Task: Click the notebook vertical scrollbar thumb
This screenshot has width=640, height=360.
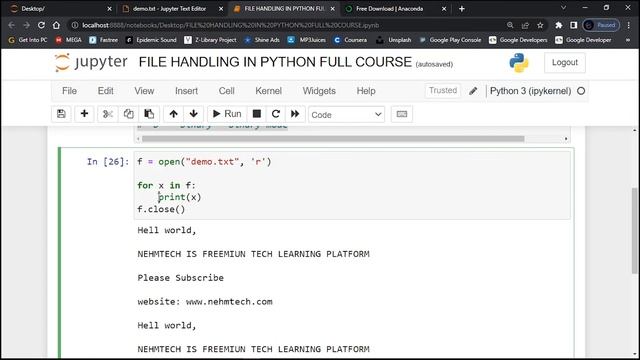Action: 634,230
